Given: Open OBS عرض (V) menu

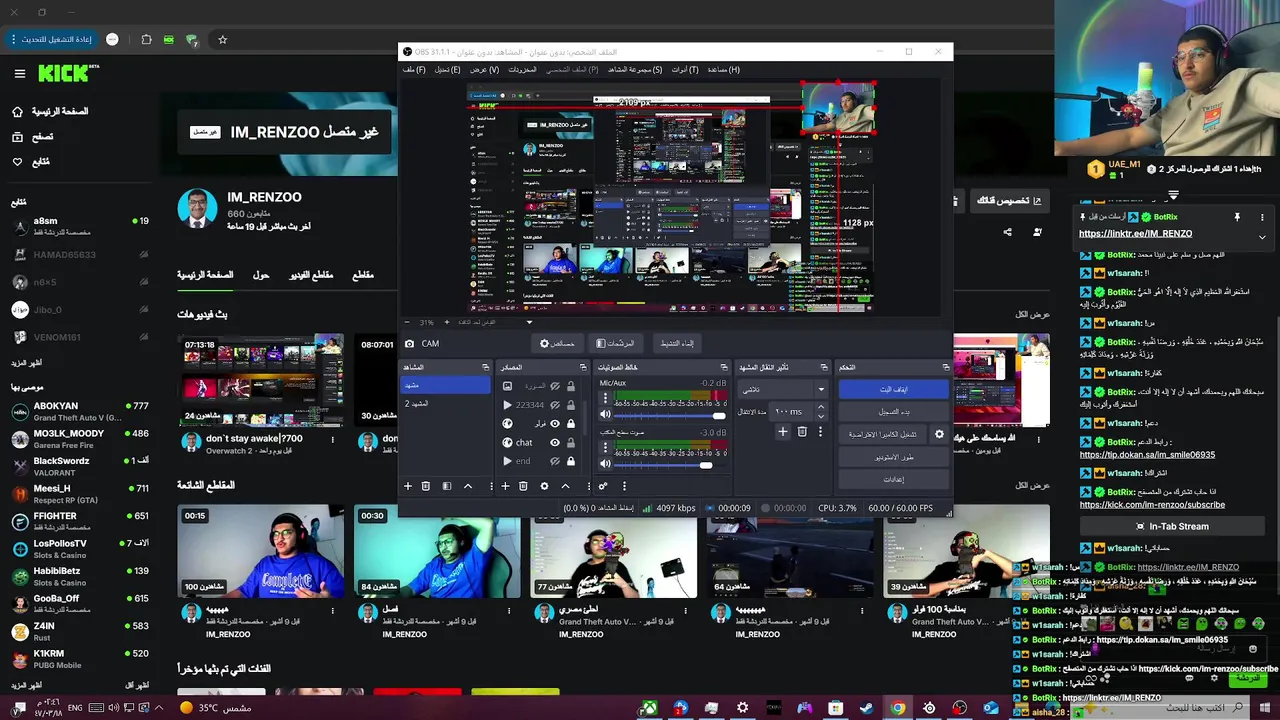Looking at the screenshot, I should tap(484, 70).
